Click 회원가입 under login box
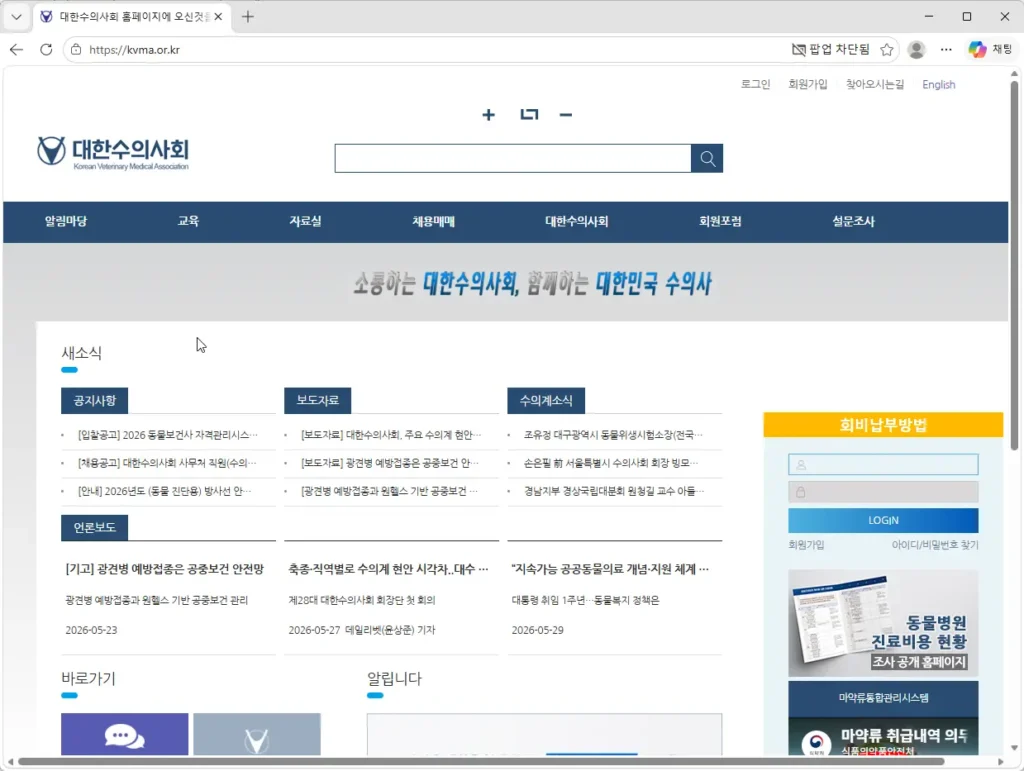The width and height of the screenshot is (1024, 771). 806,544
